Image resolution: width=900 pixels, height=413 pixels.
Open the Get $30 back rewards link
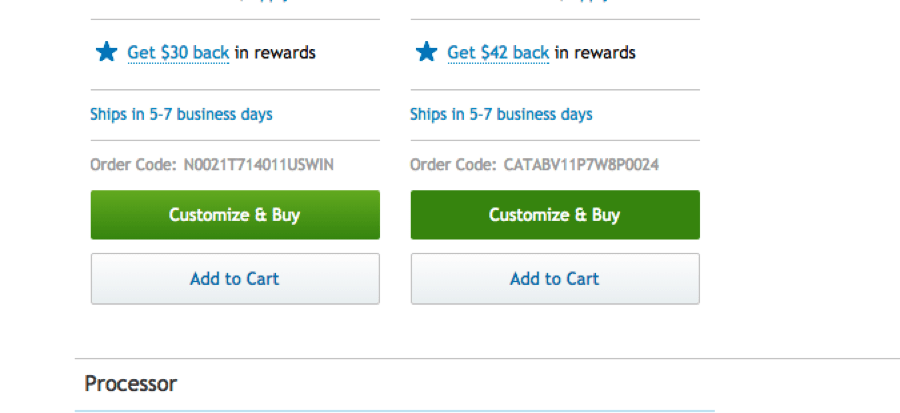(178, 53)
